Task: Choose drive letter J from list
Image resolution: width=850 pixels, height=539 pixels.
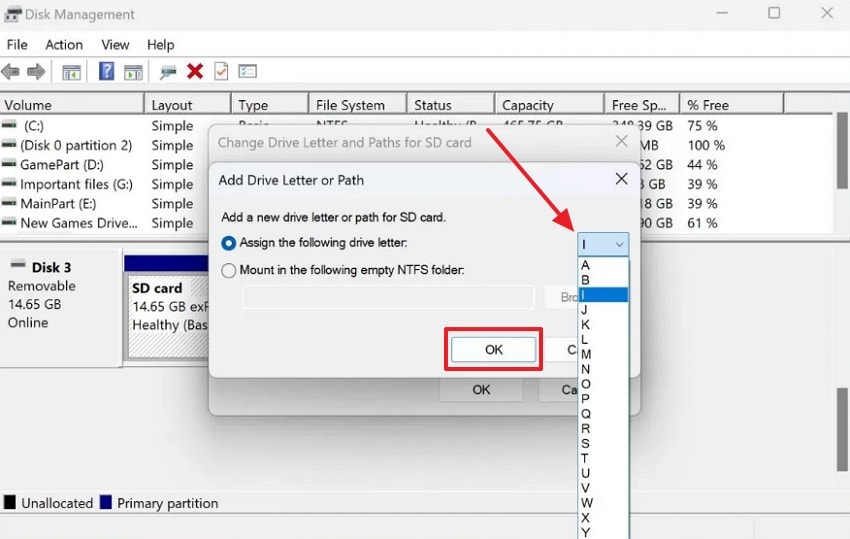Action: coord(603,310)
